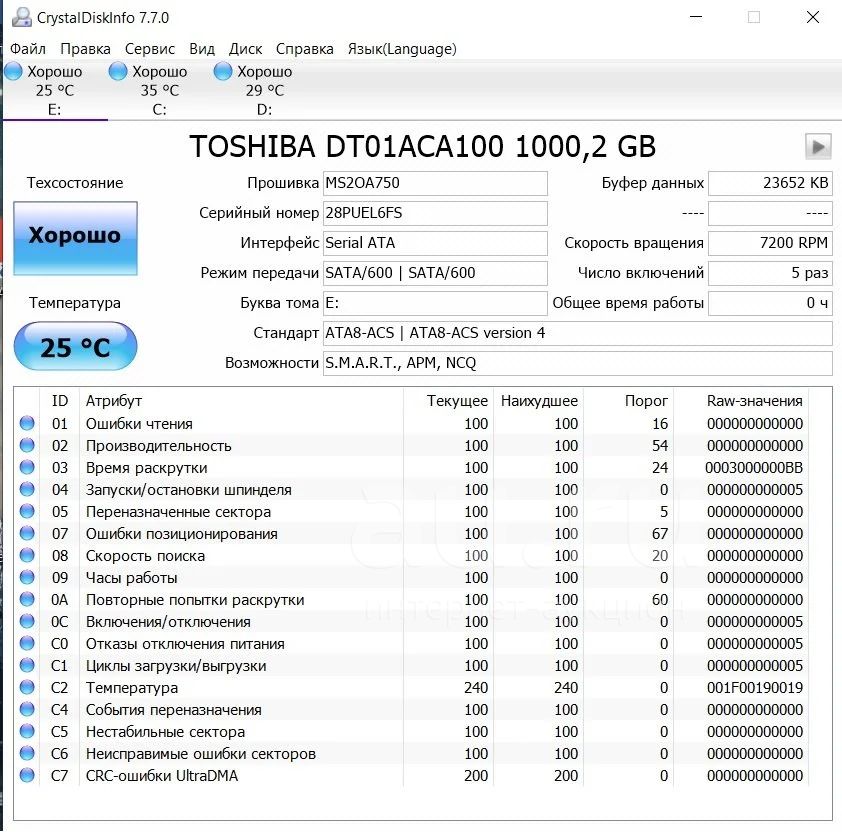Select the Отказы отключения питания attribute name
Screen dimensions: 842x835
pos(185,644)
